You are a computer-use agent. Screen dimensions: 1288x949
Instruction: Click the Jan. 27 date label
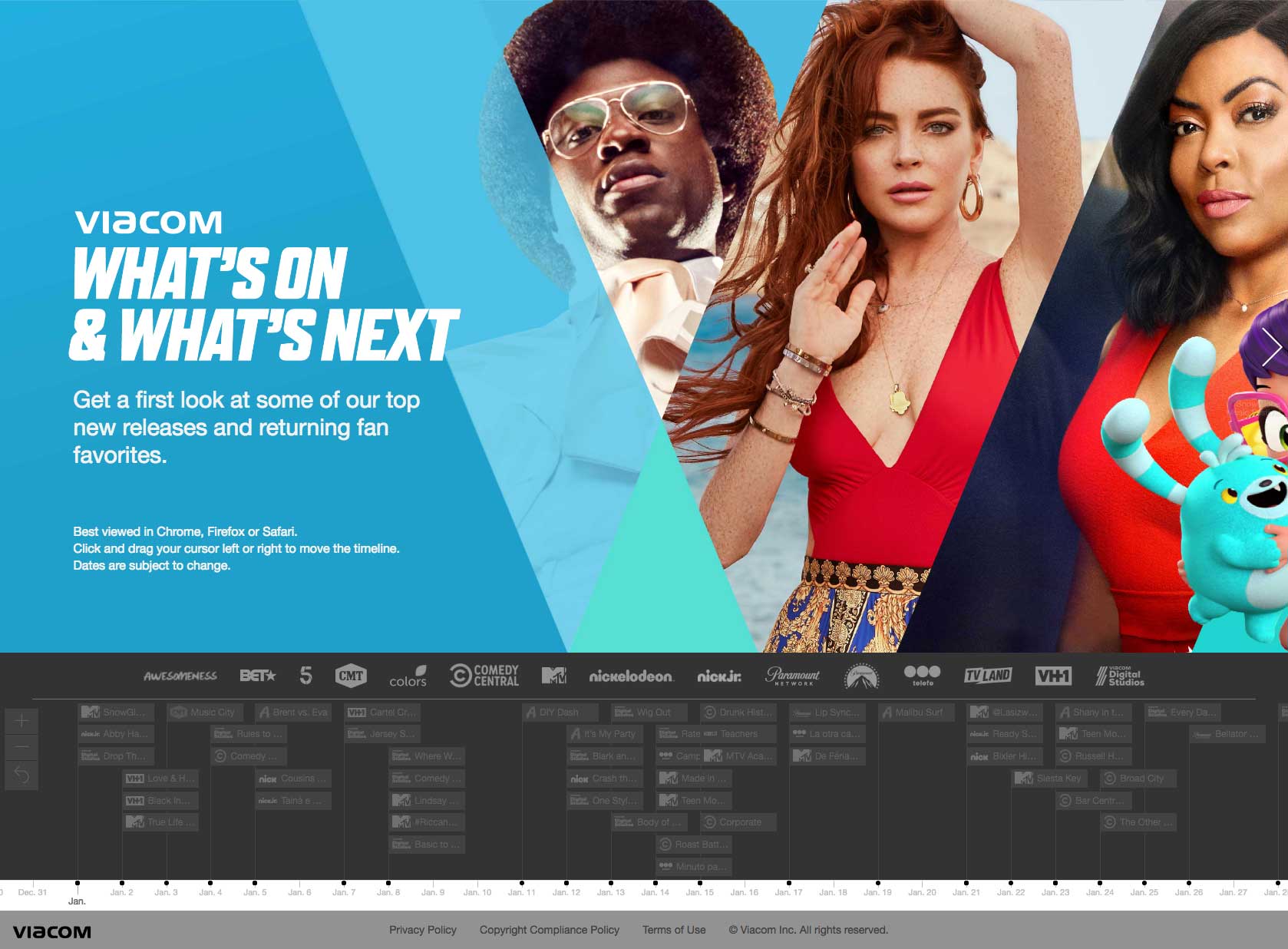coord(1234,892)
